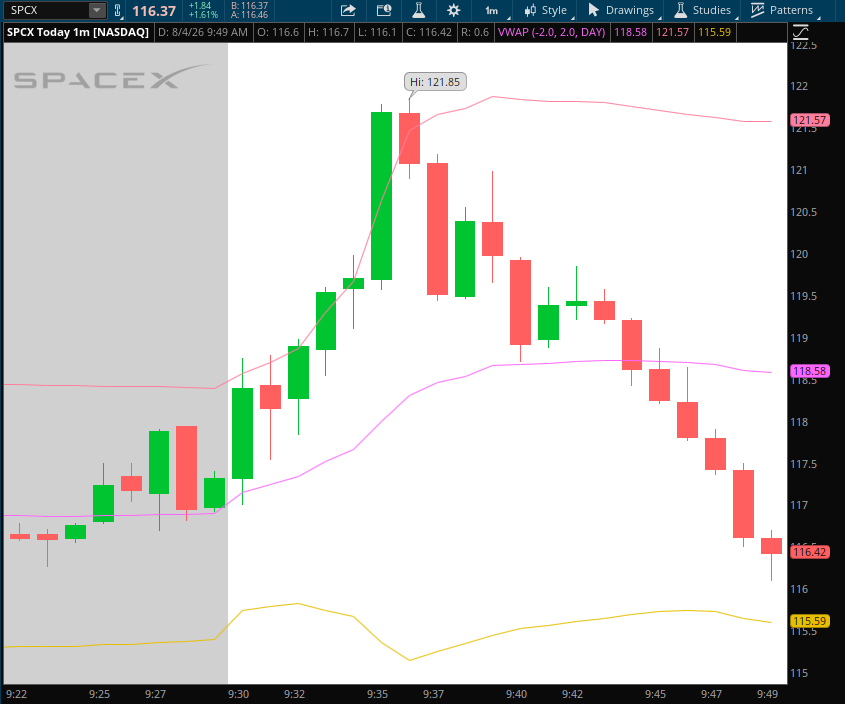The image size is (845, 704).
Task: Click the lower band value 115.59 in header
Action: click(x=715, y=32)
